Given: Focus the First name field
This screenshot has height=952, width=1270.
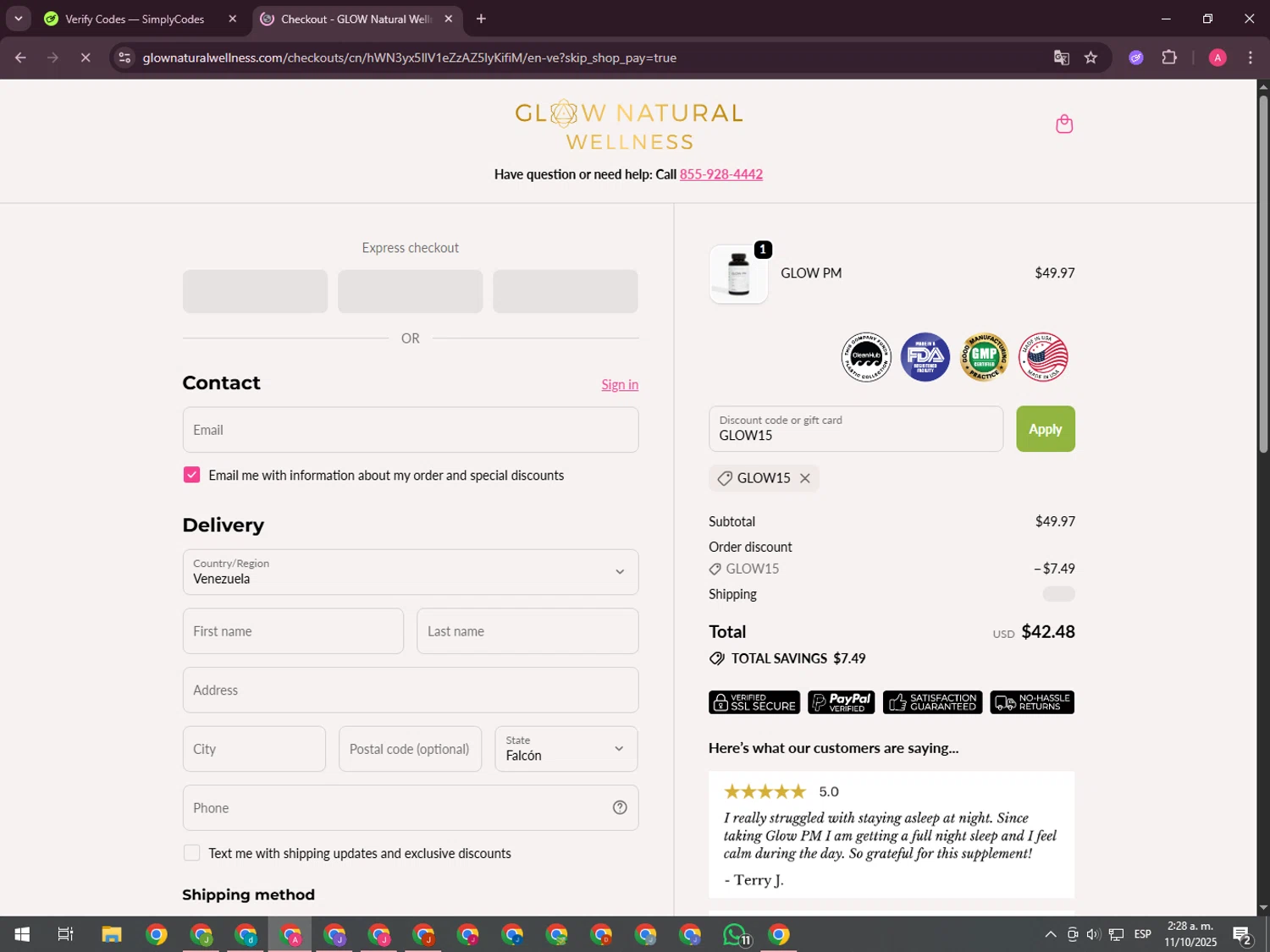Looking at the screenshot, I should (293, 631).
